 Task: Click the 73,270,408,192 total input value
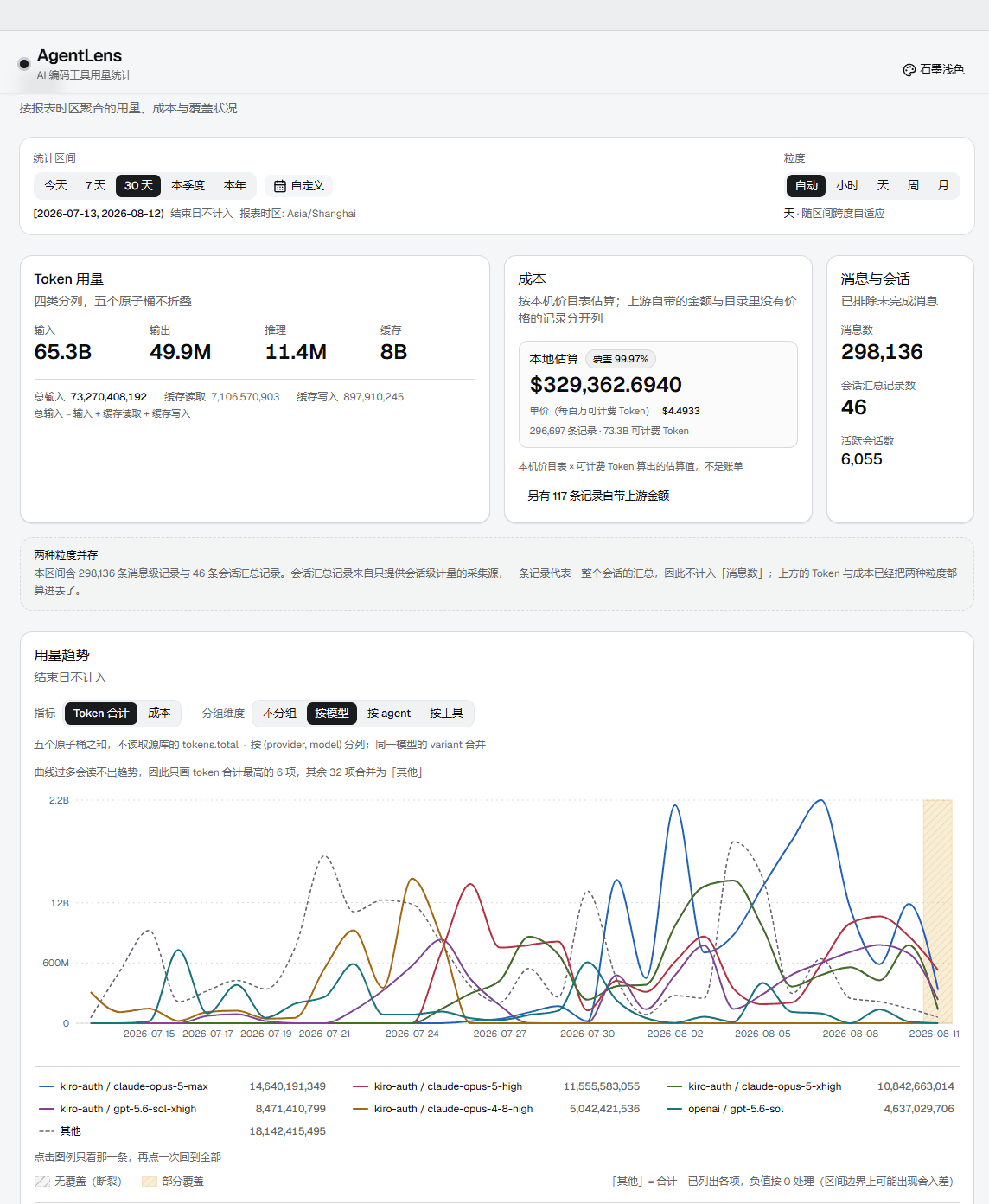pos(109,397)
